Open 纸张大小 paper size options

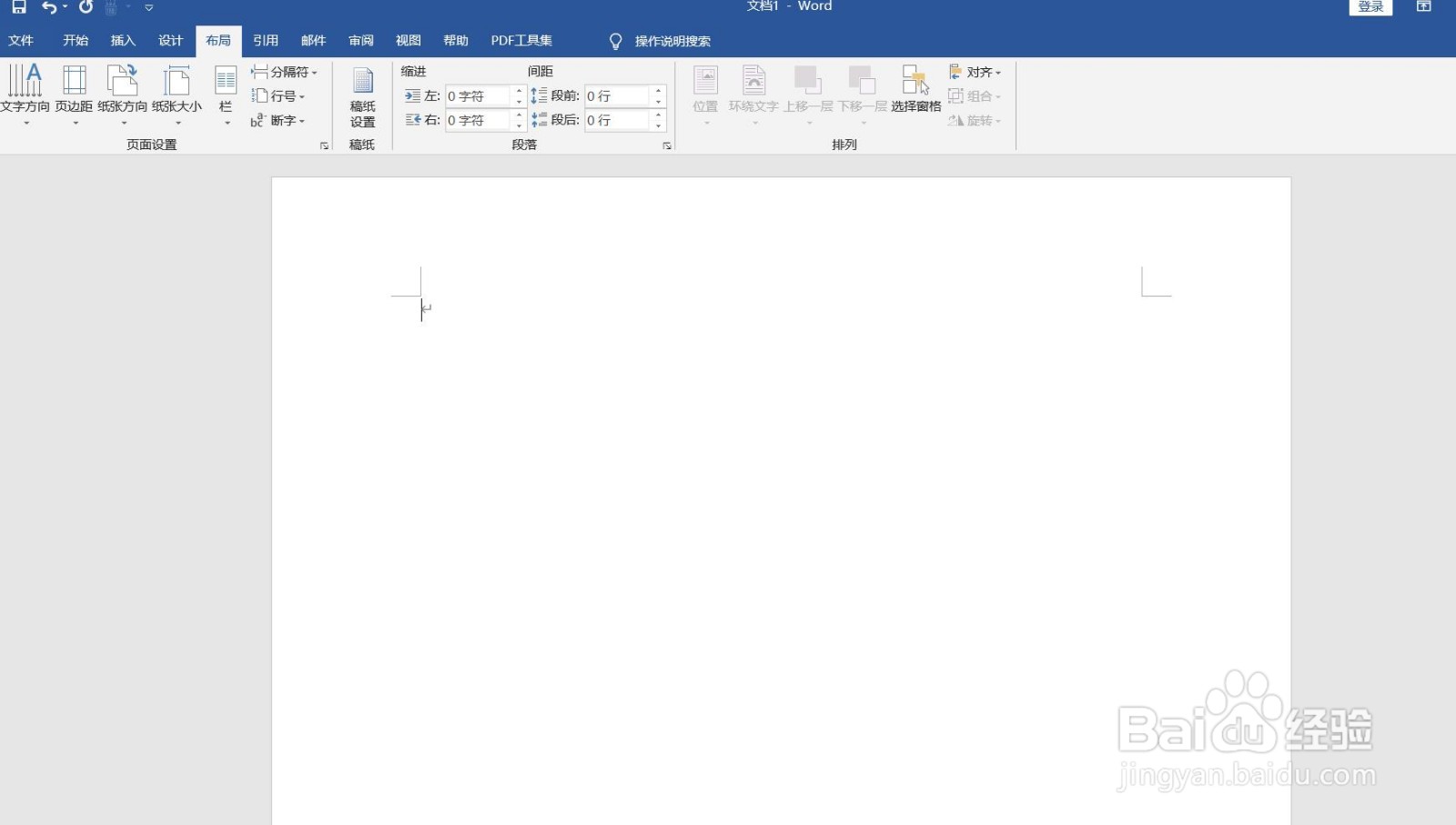click(177, 95)
